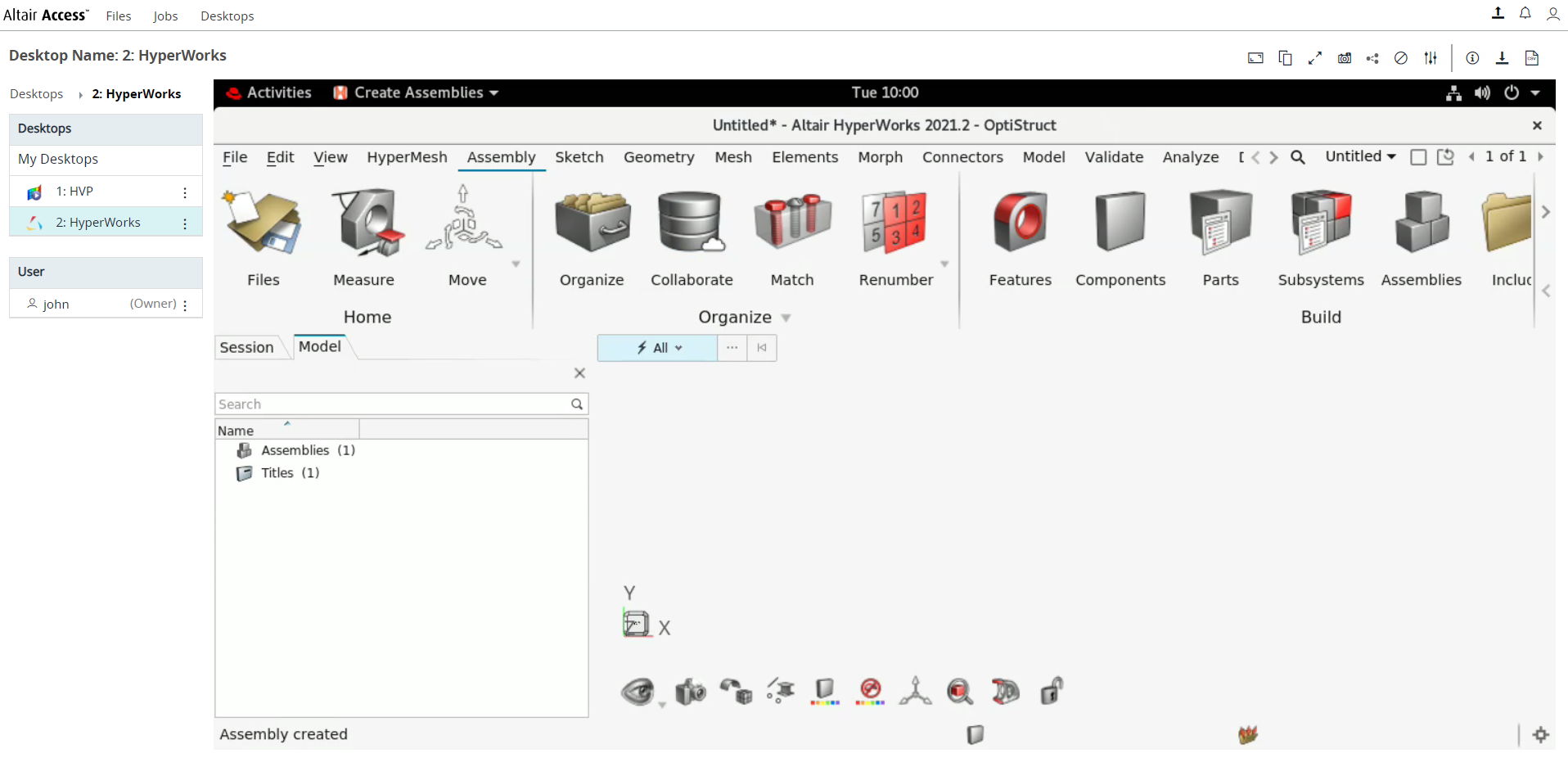Select the Titles (1) tree row

click(401, 473)
